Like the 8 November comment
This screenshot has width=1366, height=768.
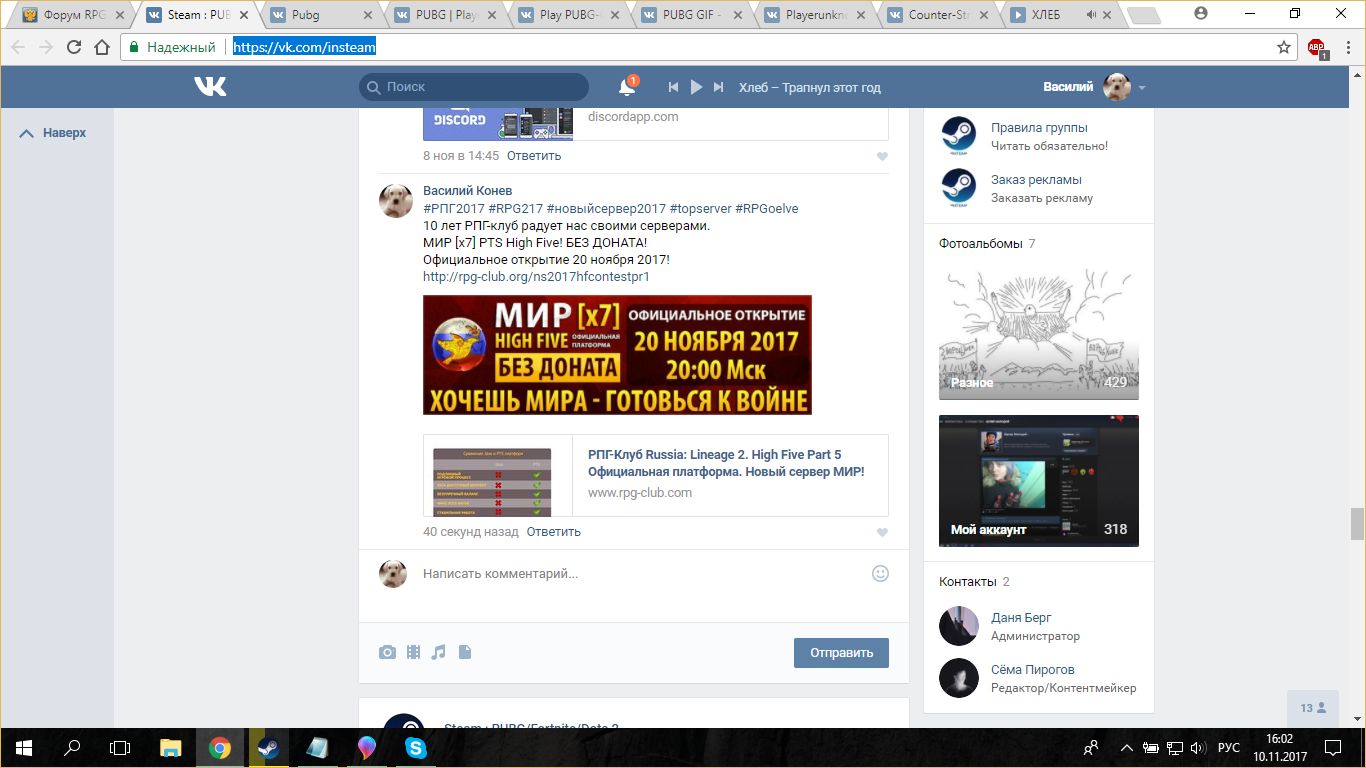click(882, 157)
